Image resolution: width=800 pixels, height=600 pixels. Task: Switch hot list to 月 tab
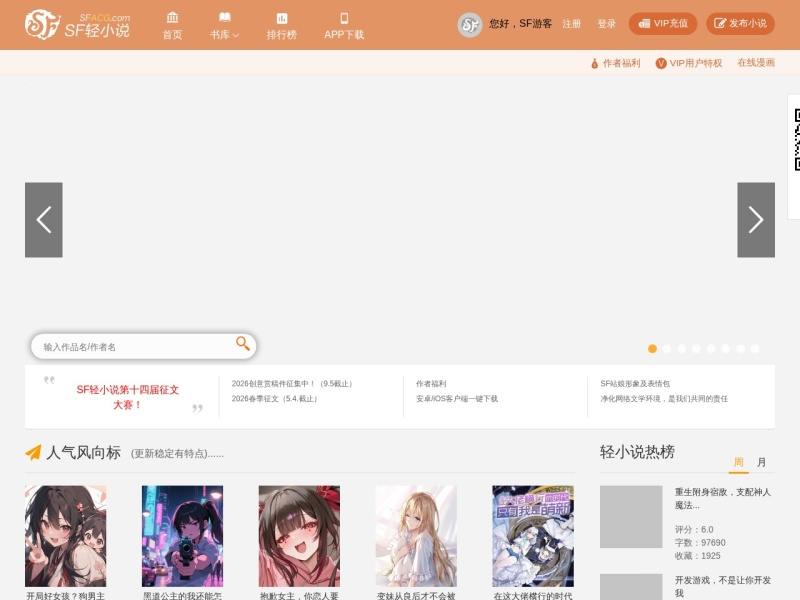761,462
